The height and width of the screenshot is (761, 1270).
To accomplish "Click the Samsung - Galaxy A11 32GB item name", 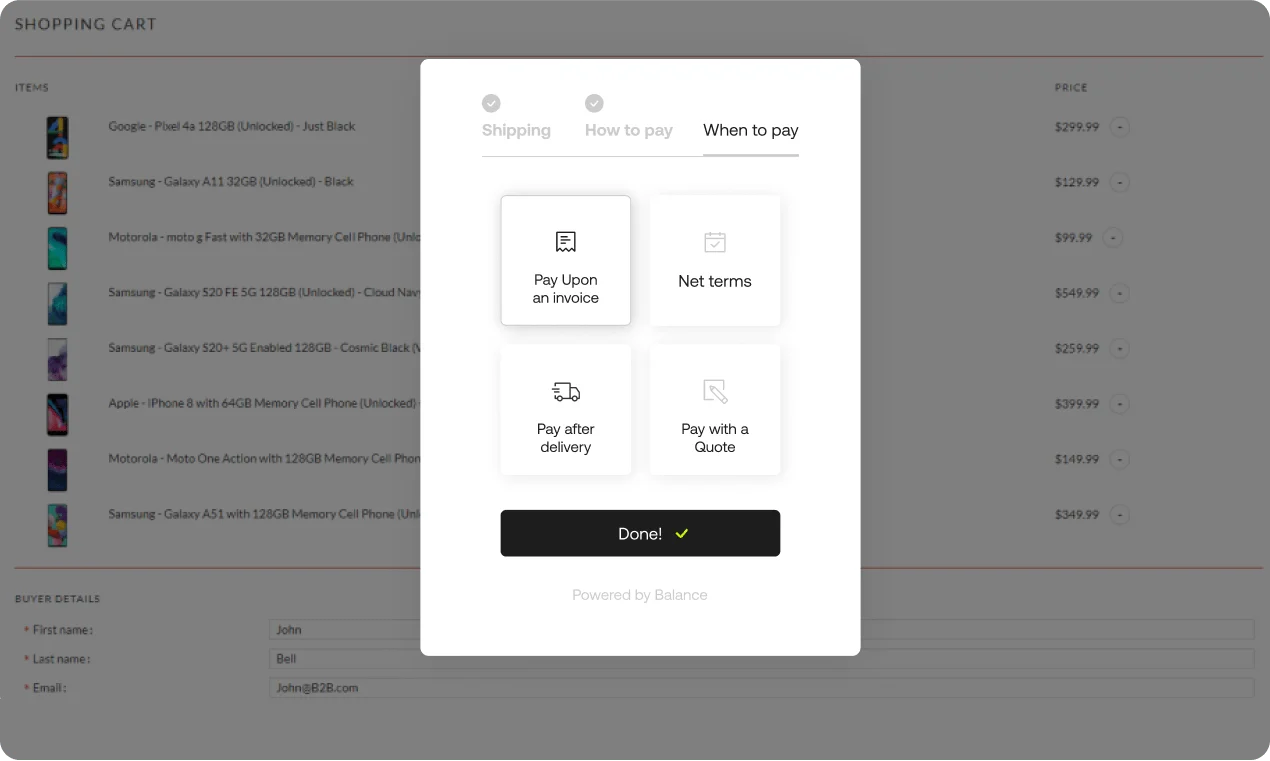I will (231, 182).
